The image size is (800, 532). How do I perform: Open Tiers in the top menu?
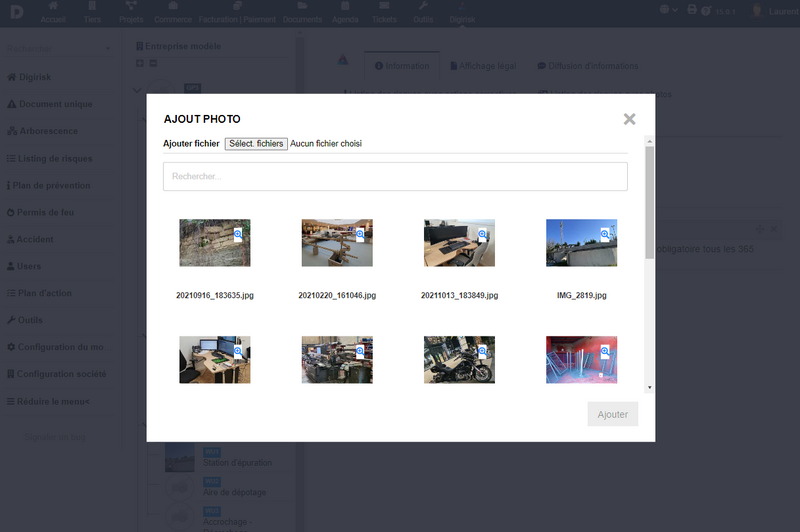(92, 13)
